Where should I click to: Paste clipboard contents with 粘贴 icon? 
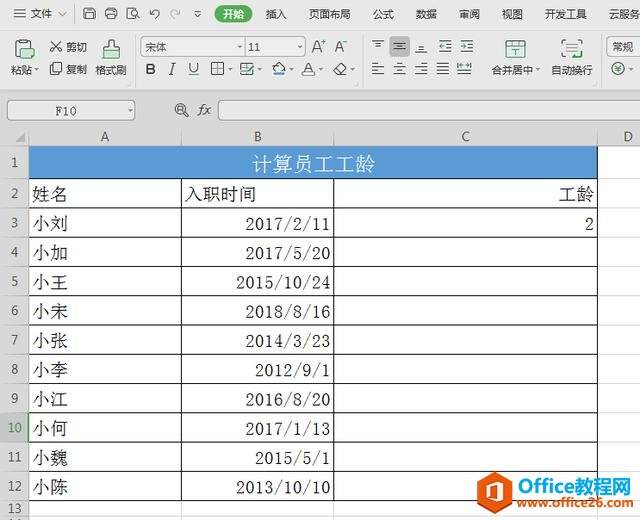[x=24, y=49]
